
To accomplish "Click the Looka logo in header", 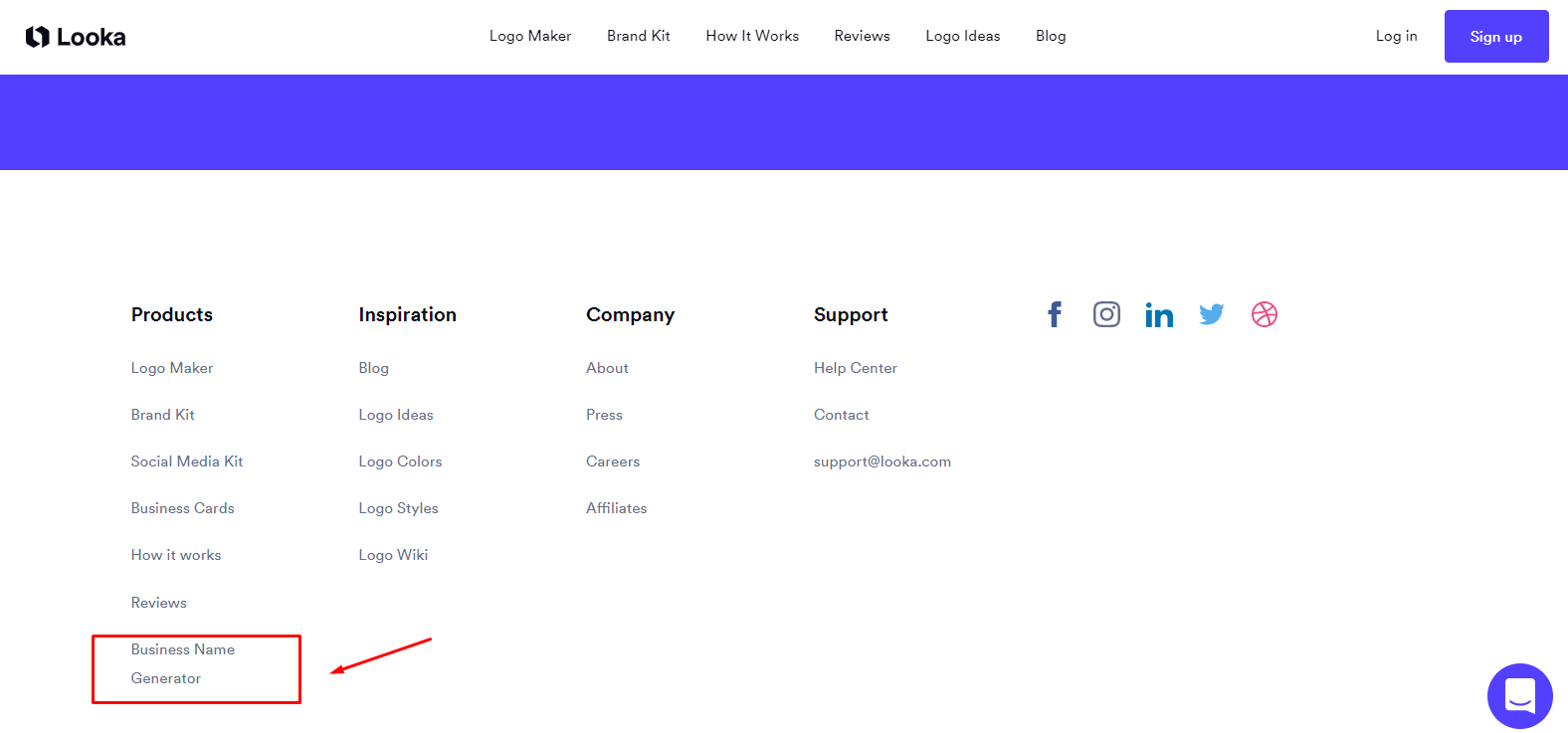I will pos(76,37).
